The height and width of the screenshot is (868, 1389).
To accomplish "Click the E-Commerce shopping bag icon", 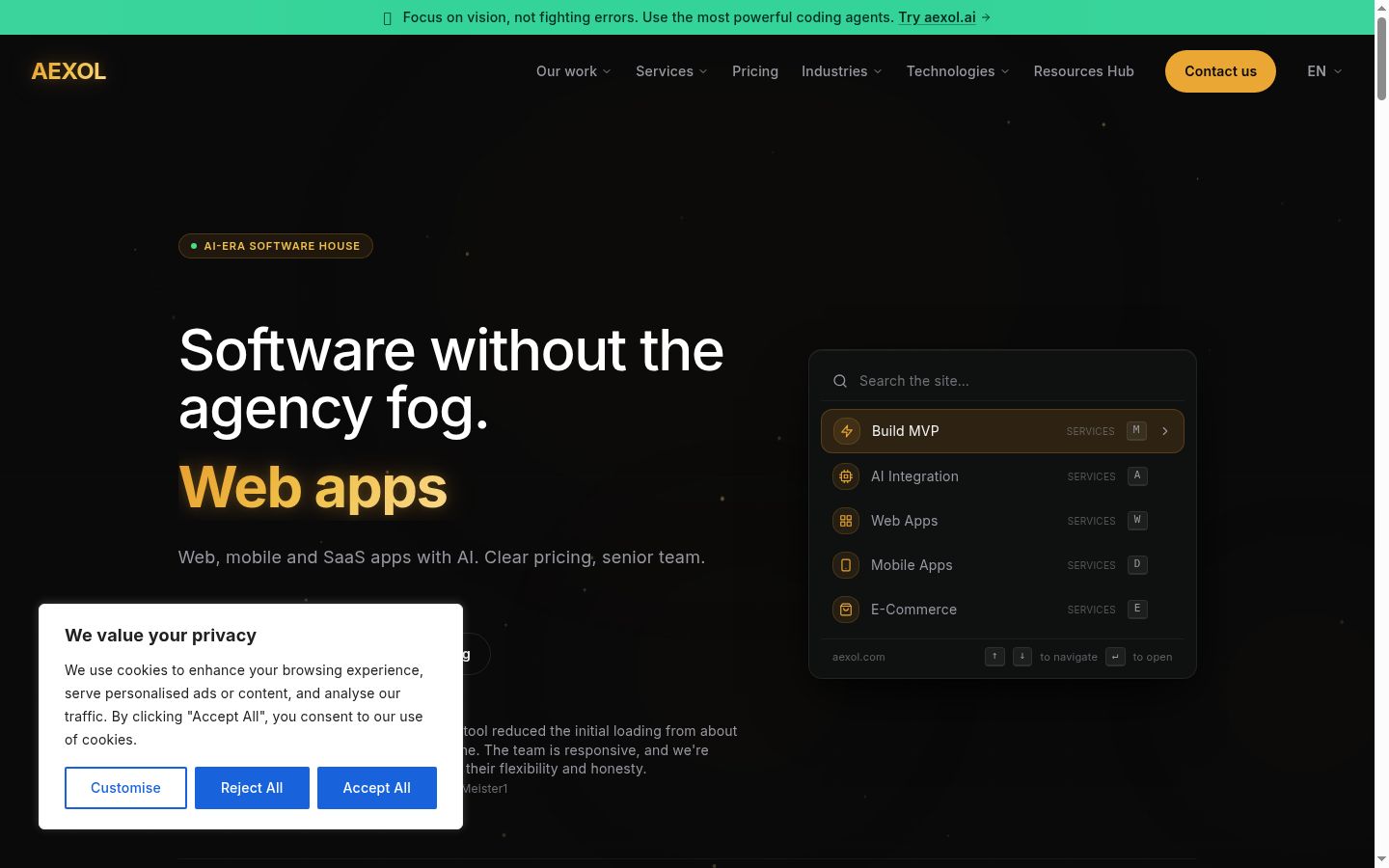I will [846, 610].
